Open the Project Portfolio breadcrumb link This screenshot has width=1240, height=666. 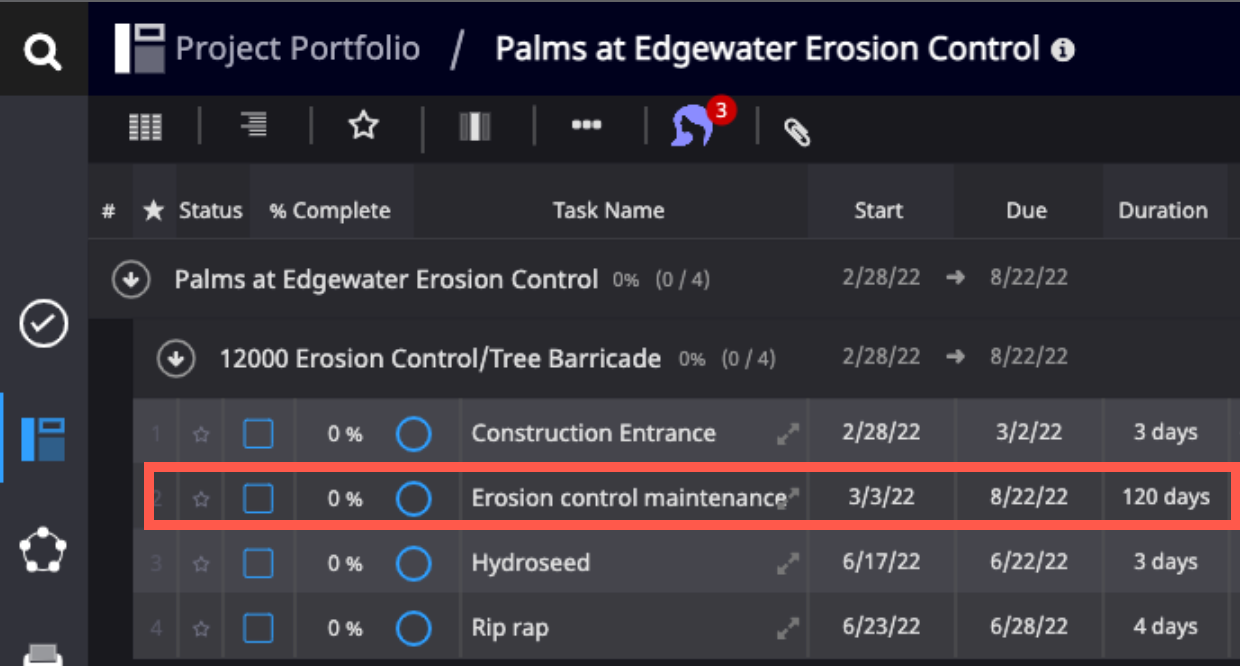point(297,49)
